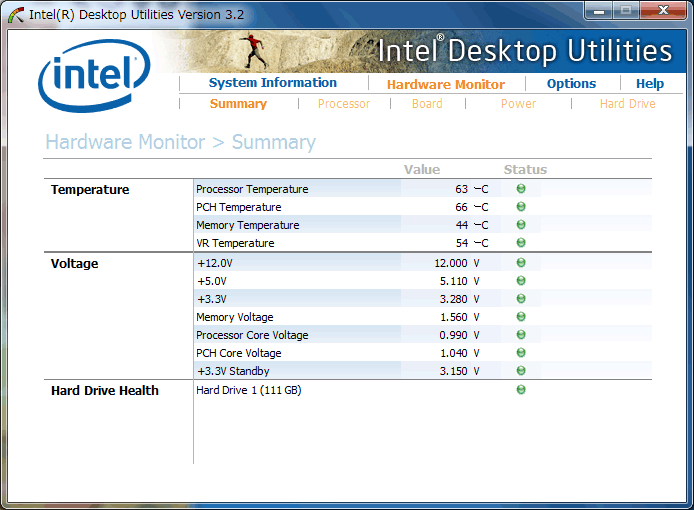Screen dimensions: 694x510
Task: Switch to the Power tab
Action: pyautogui.click(x=518, y=104)
